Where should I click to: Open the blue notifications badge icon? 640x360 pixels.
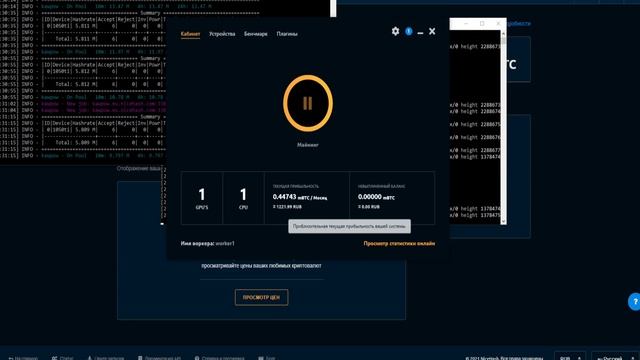[x=409, y=31]
